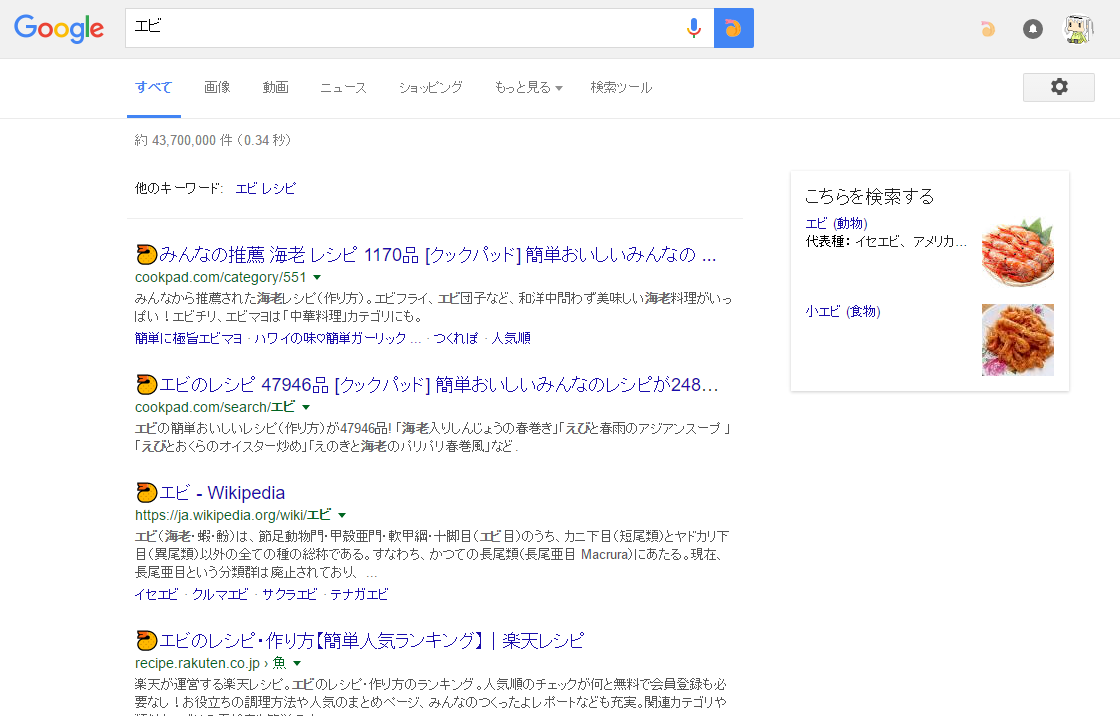This screenshot has height=716, width=1120.
Task: Open Wikipedia sitelink クルマエビ
Action: (220, 594)
